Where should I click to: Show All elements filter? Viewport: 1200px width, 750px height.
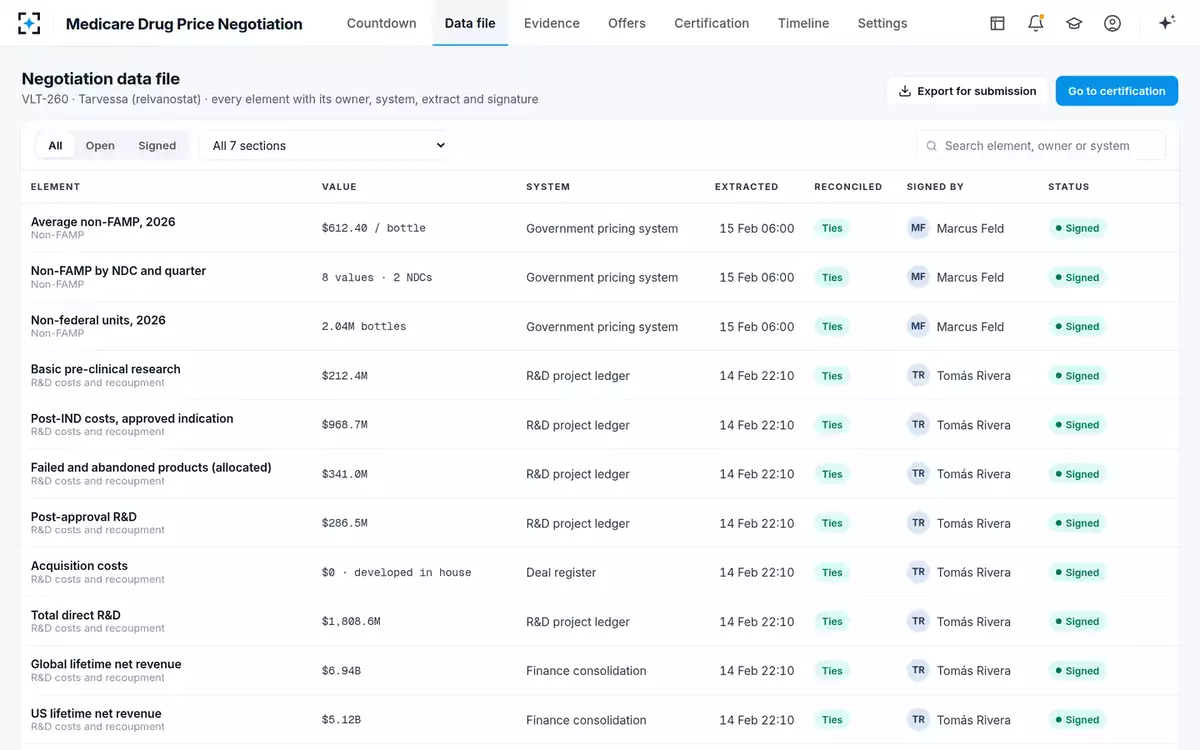click(55, 146)
